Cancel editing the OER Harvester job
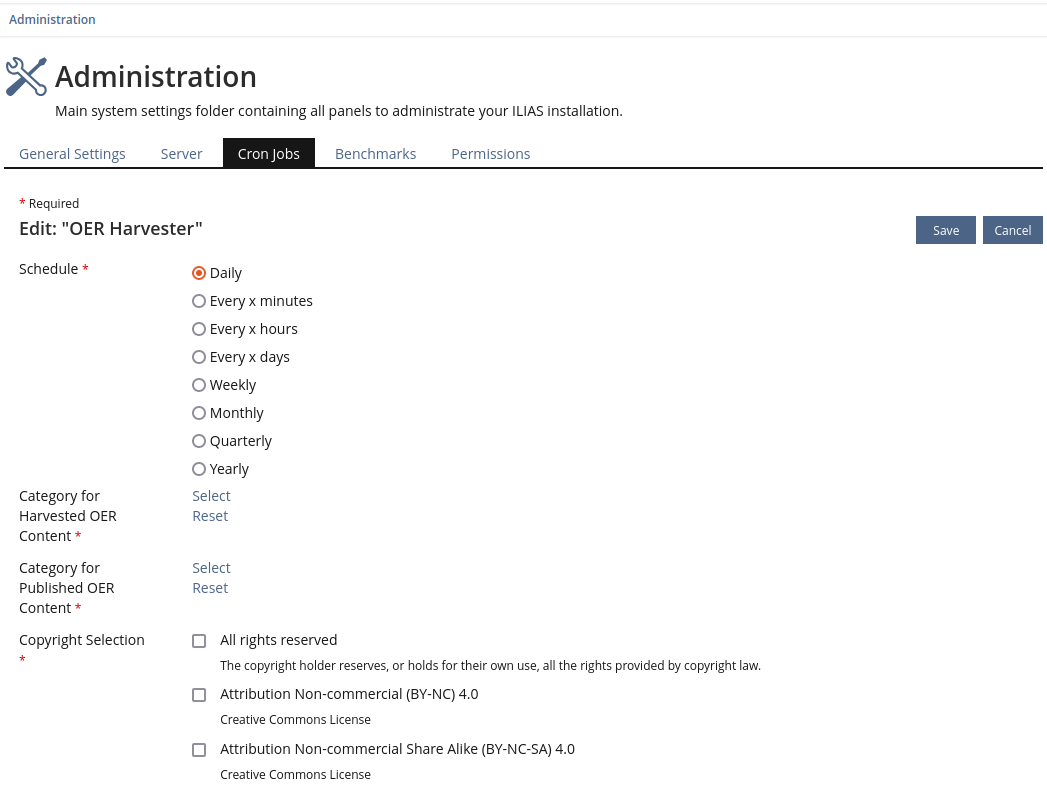Viewport: 1047px width, 785px height. 1012,230
